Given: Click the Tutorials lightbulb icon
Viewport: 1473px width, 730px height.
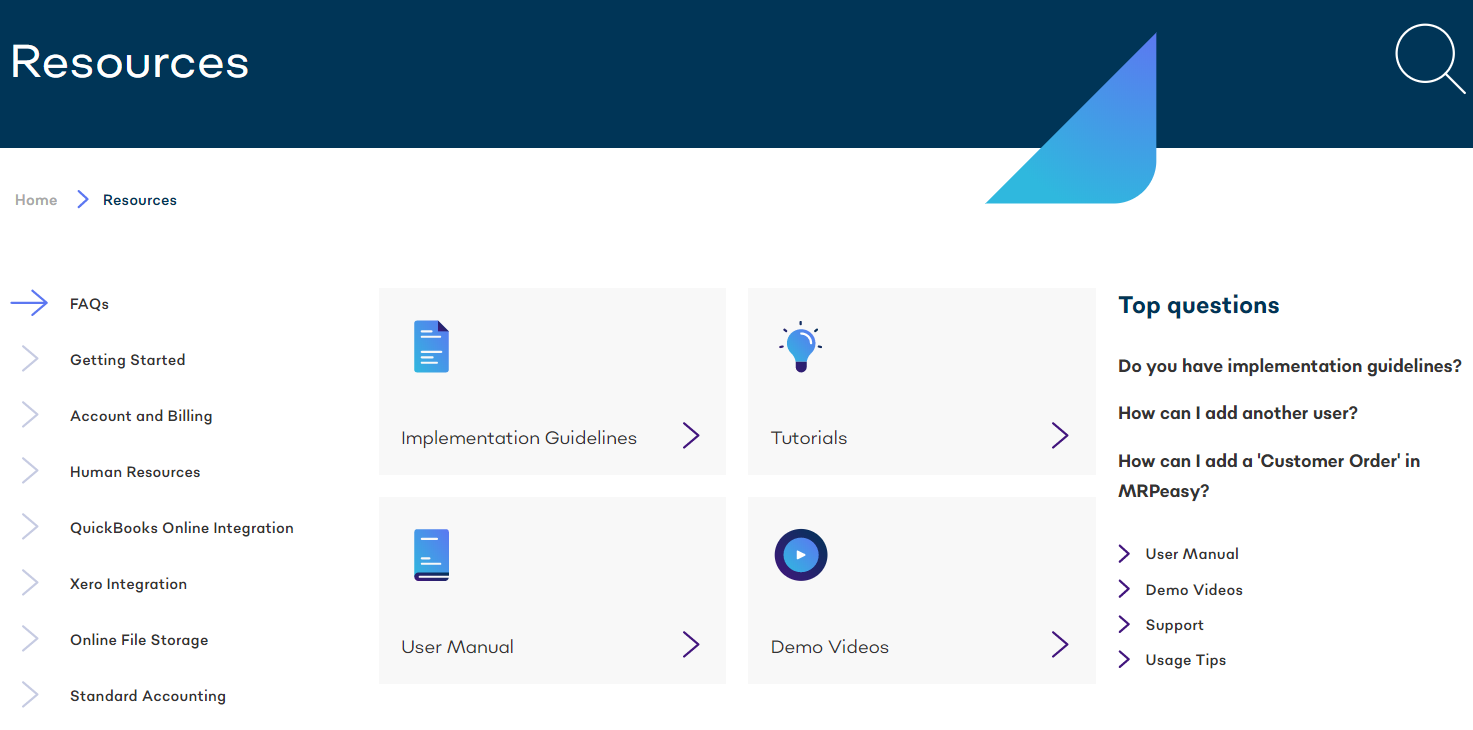Looking at the screenshot, I should (x=800, y=347).
